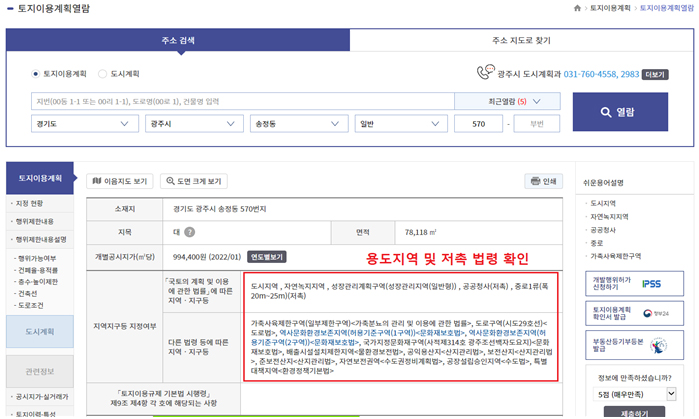The image size is (699, 419).
Task: Select the 도시계획 sidebar tab
Action: [x=40, y=332]
